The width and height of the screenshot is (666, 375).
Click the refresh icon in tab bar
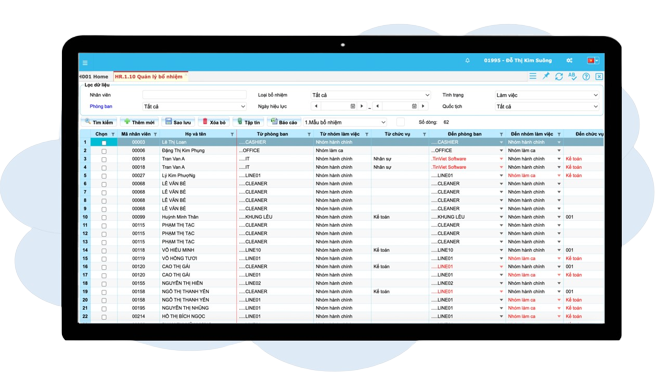[x=559, y=76]
